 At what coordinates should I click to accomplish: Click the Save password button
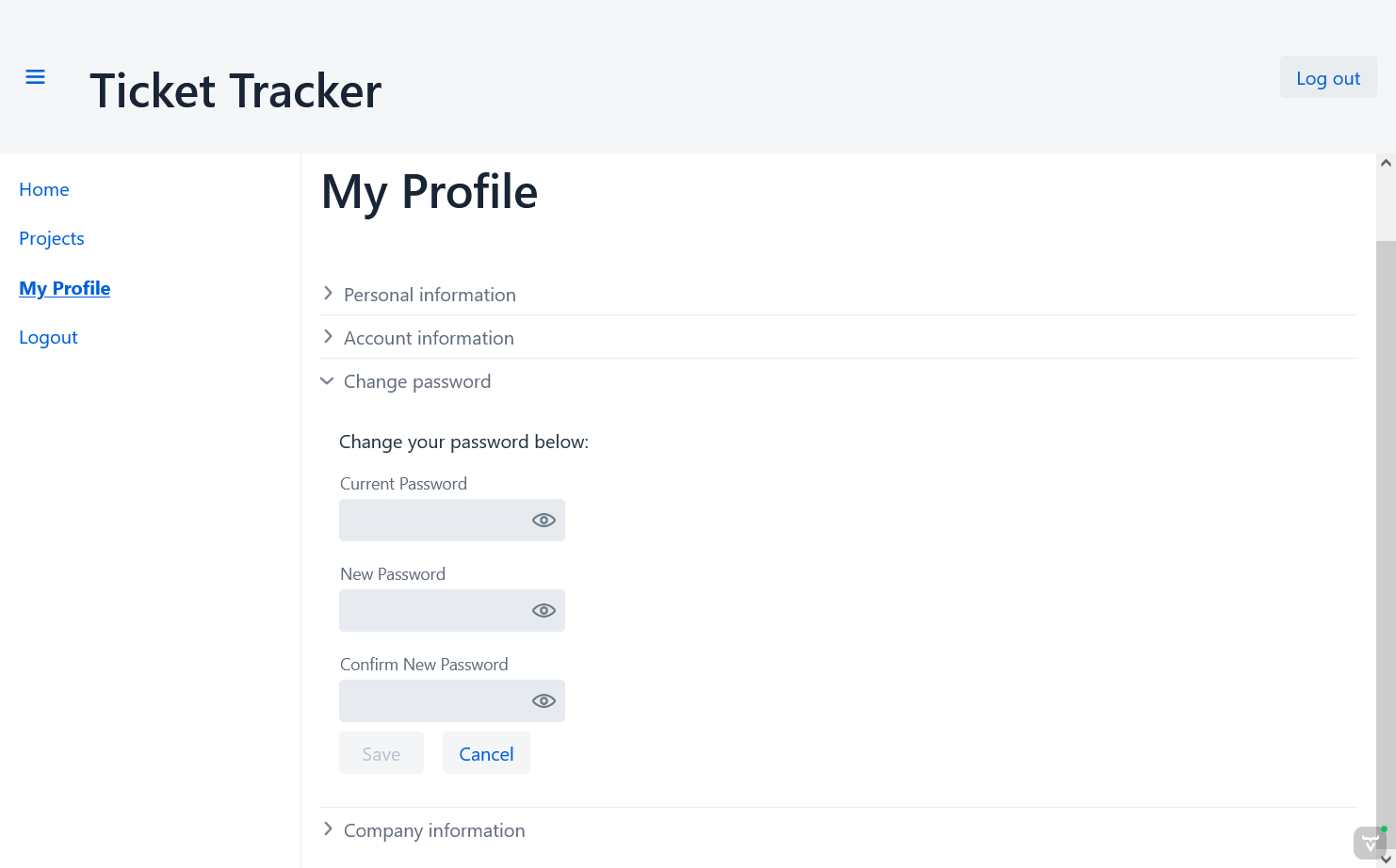(381, 753)
